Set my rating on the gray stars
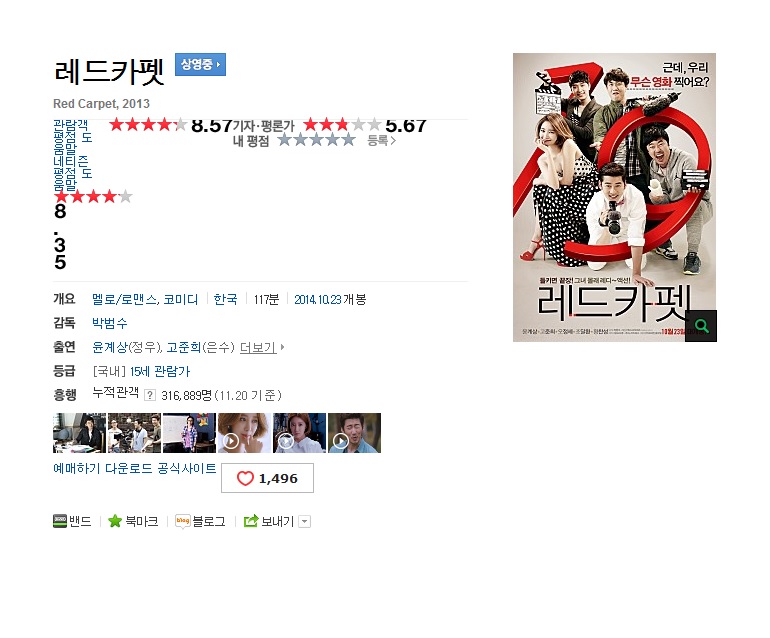 317,140
